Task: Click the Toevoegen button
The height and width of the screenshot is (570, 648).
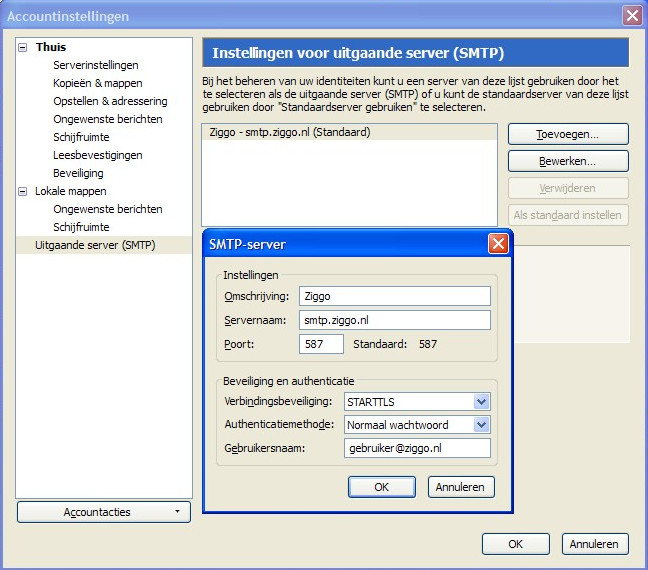Action: click(x=567, y=134)
